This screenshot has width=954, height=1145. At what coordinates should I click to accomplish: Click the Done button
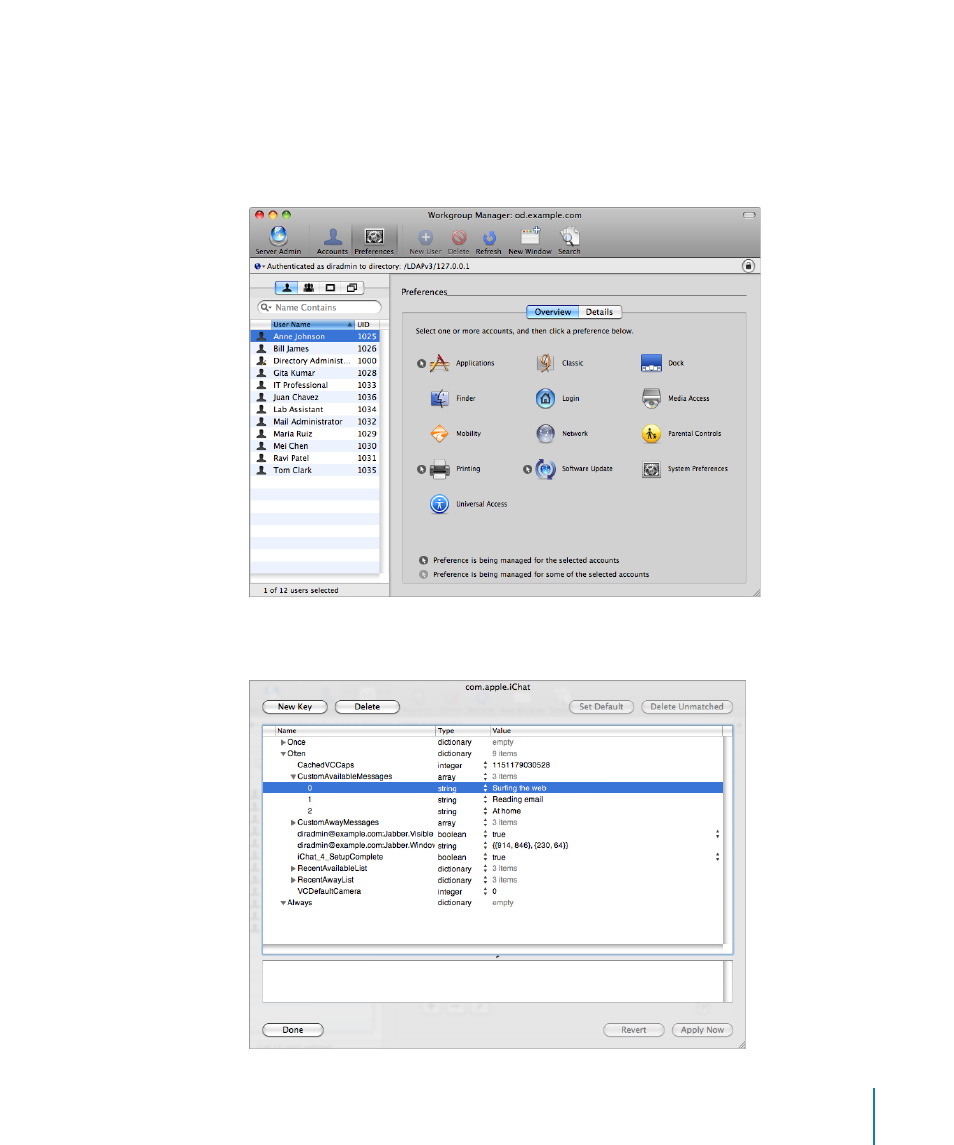[x=293, y=1030]
